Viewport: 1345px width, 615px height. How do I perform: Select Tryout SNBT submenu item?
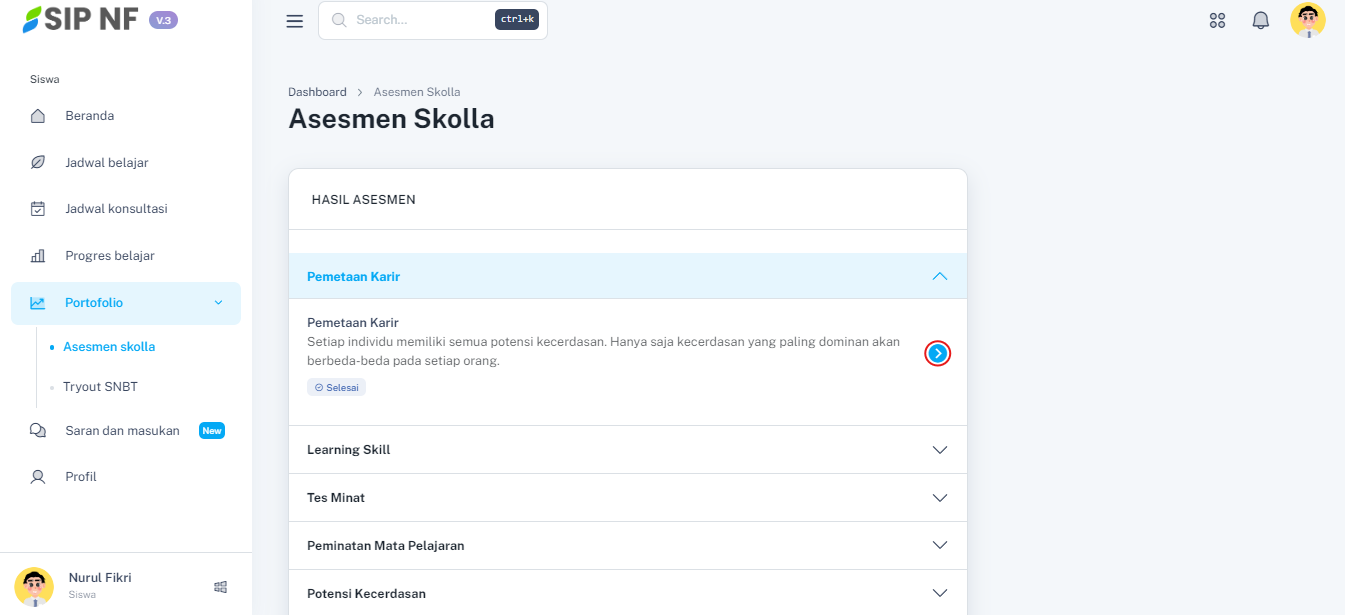[99, 386]
